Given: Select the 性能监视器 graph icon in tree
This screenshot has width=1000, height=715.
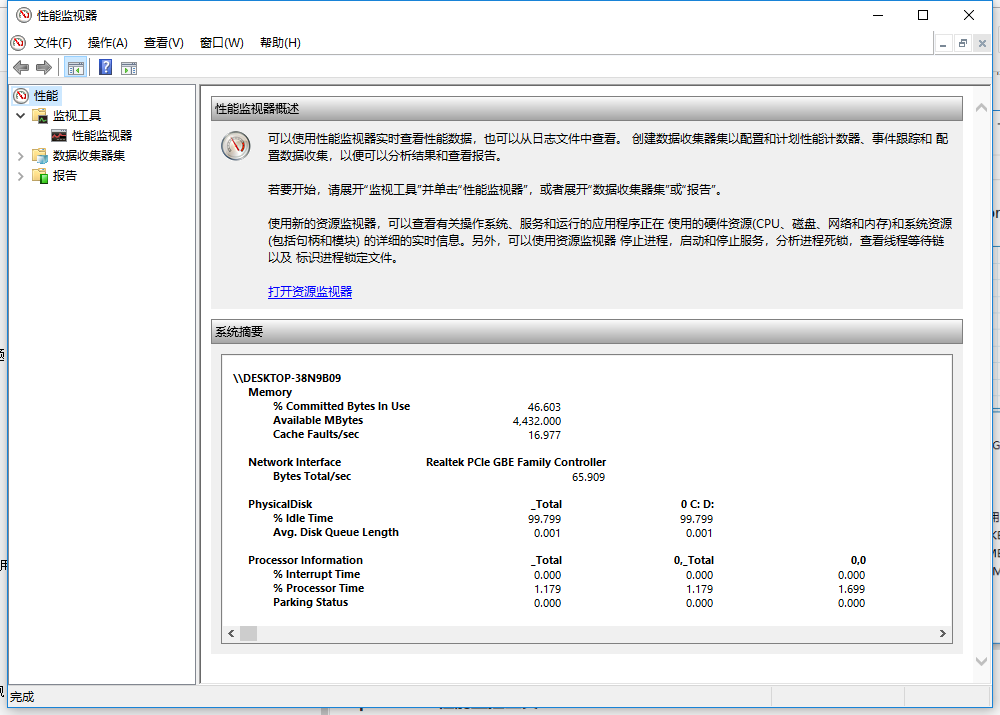Looking at the screenshot, I should point(57,135).
